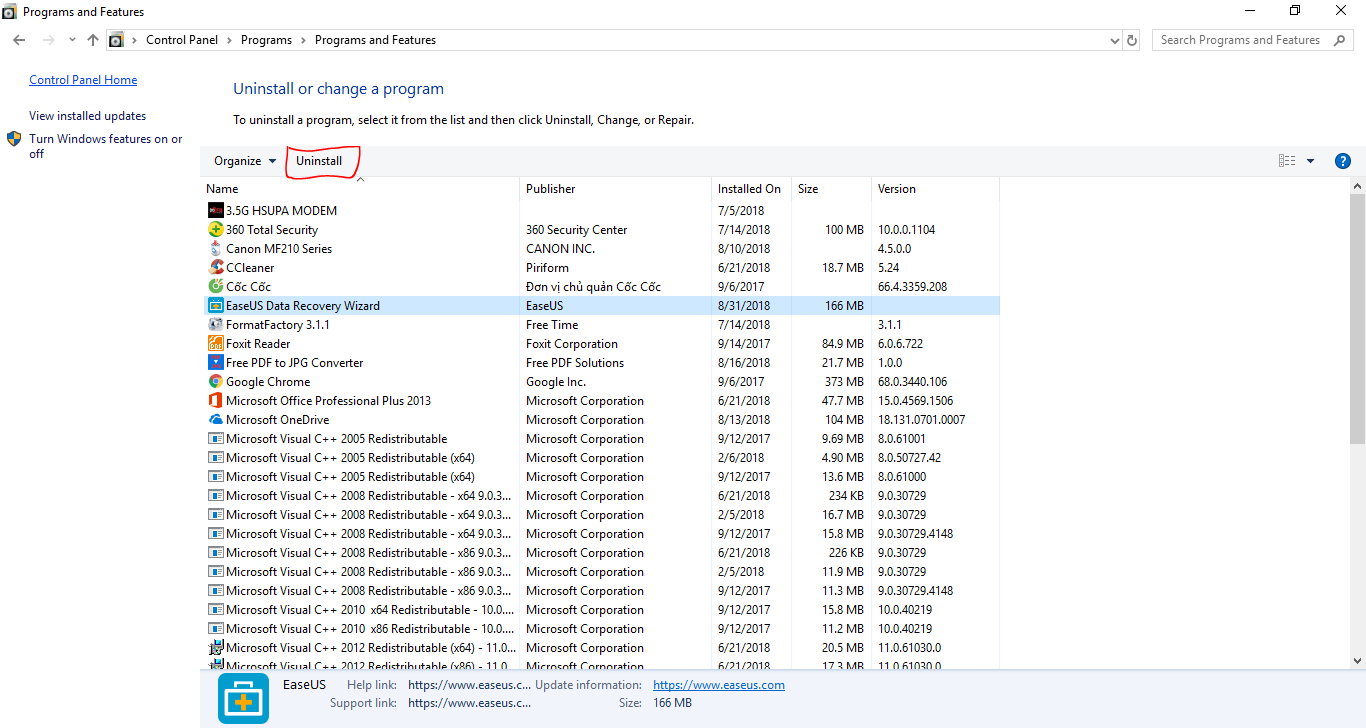The width and height of the screenshot is (1366, 728).
Task: Click the Foxit Corporation publisher cell
Action: pyautogui.click(x=572, y=344)
